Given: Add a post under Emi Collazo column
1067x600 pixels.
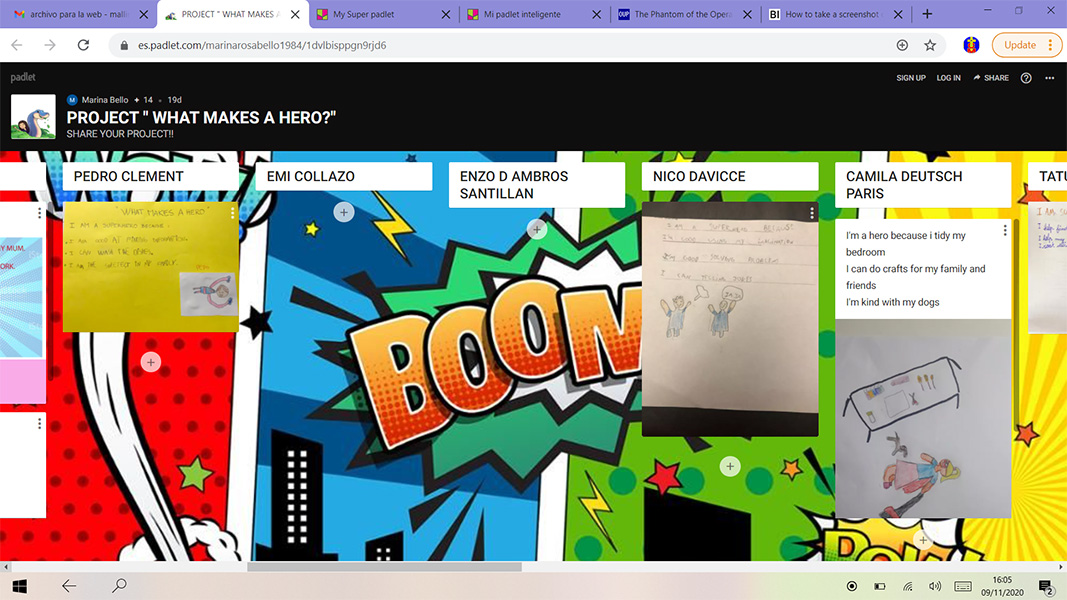Looking at the screenshot, I should click(x=344, y=212).
